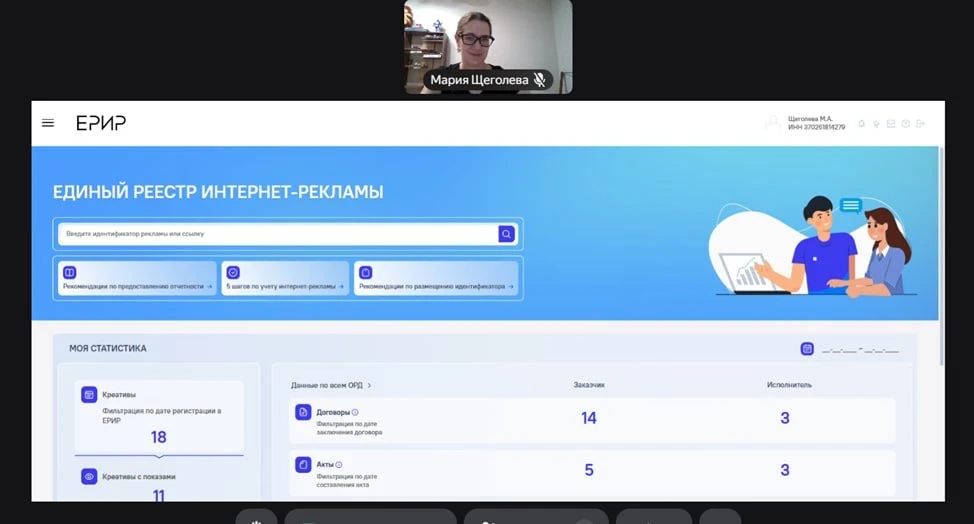Click the Креативы с показами count 11
The width and height of the screenshot is (974, 524).
click(x=158, y=495)
